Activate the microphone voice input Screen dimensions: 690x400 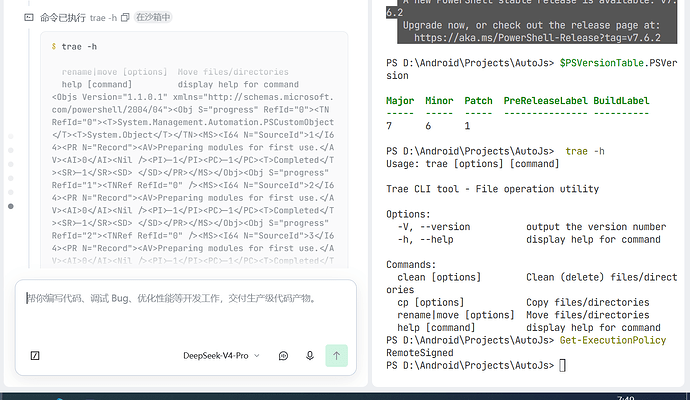(310, 356)
